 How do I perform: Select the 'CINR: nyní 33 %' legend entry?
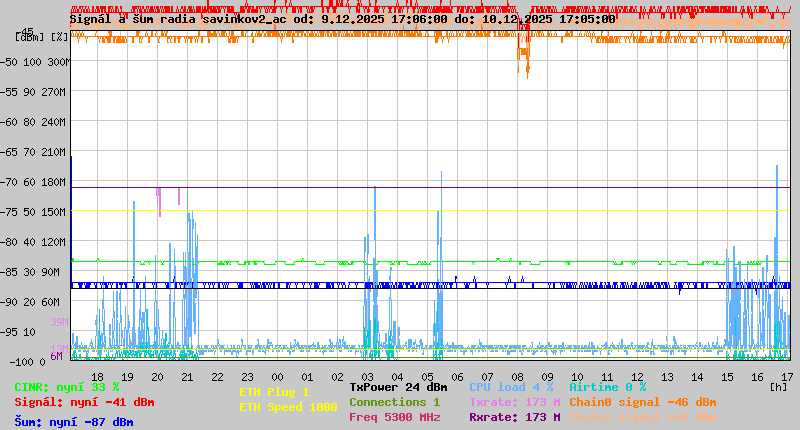[x=67, y=387]
